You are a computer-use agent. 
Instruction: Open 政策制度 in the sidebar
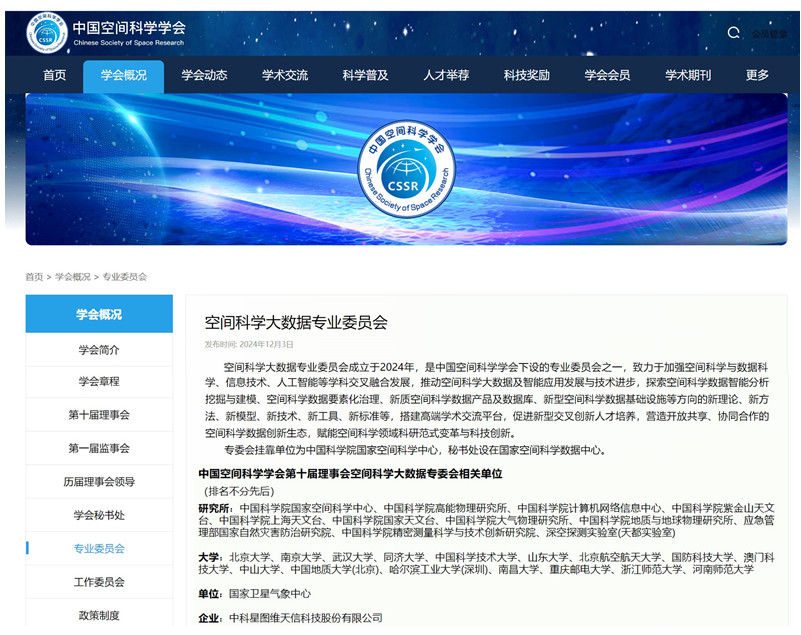click(x=99, y=615)
